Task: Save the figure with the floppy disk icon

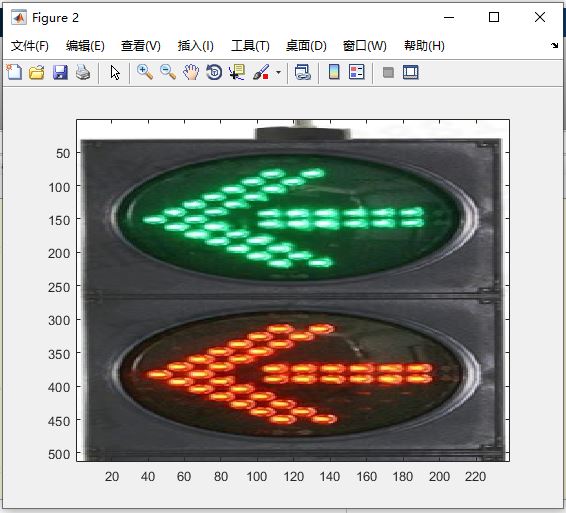Action: [60, 72]
